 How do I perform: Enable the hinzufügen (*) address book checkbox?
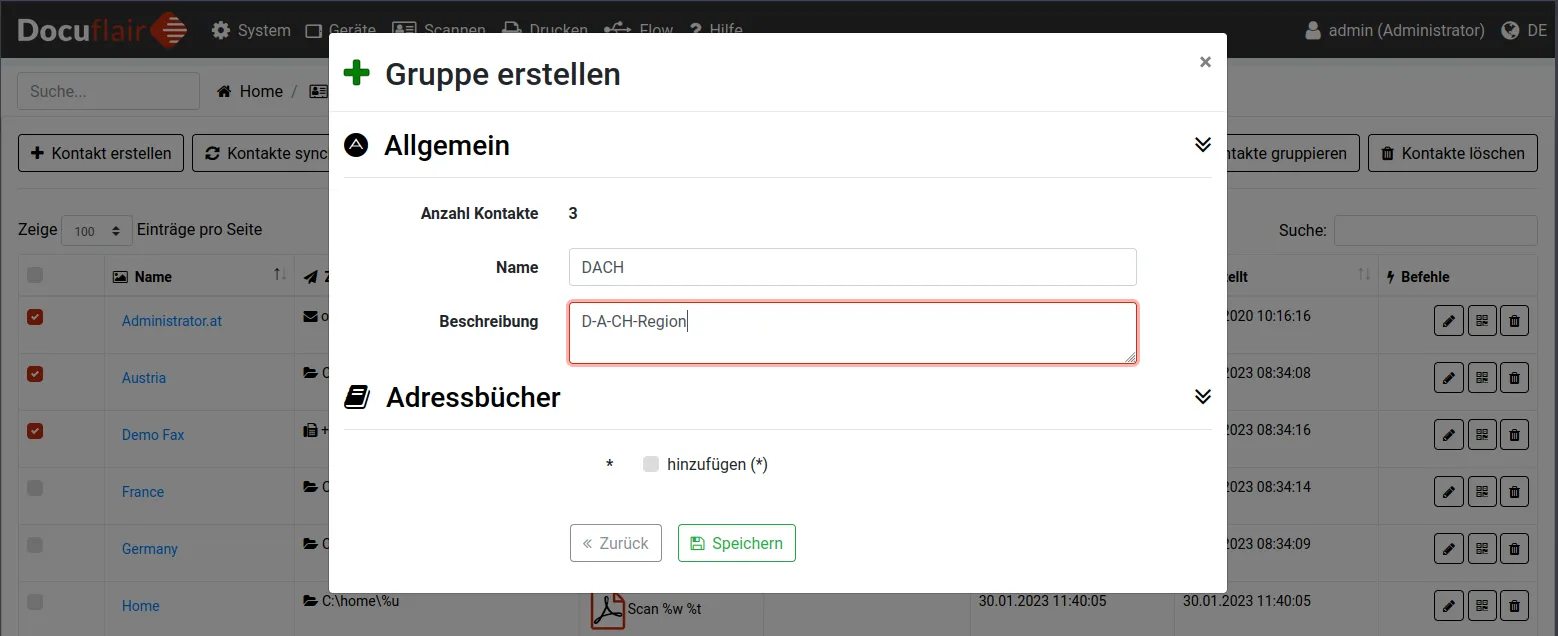point(651,464)
